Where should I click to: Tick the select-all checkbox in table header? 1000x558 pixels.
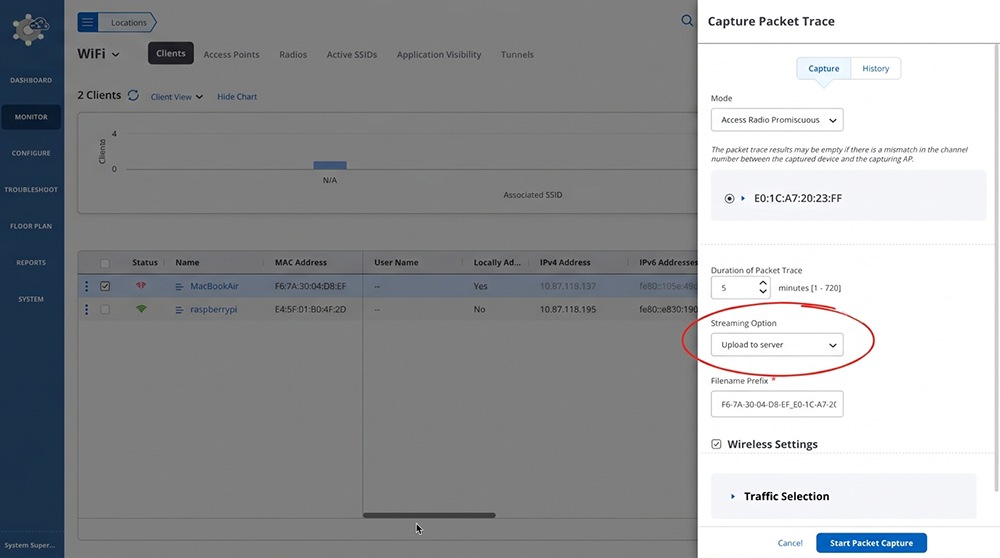pos(105,263)
